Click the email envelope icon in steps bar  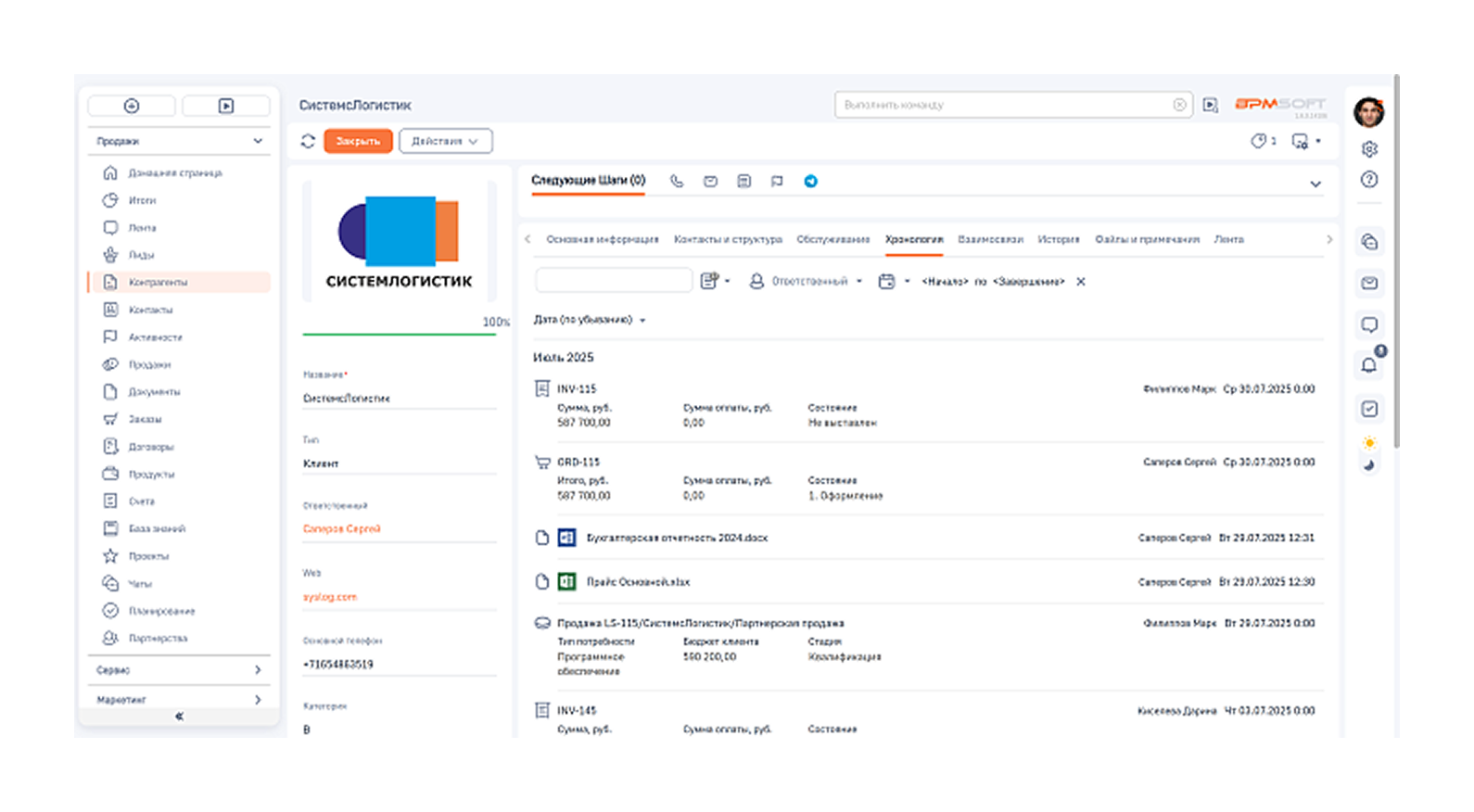(710, 182)
